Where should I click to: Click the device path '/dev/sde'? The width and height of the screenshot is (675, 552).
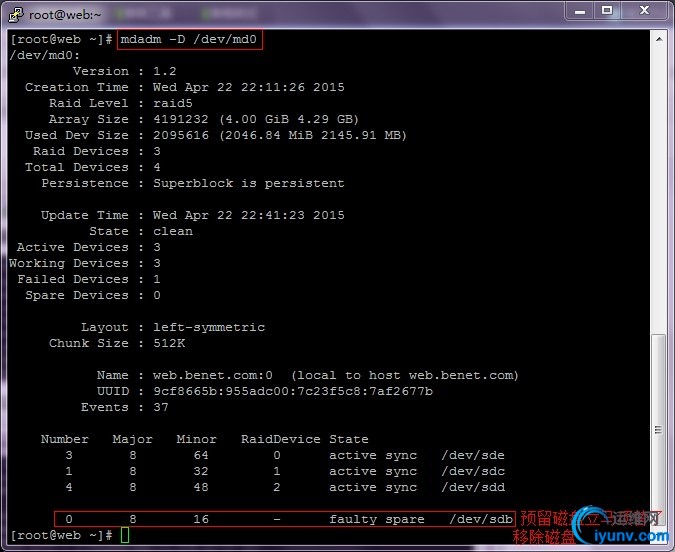coord(473,455)
